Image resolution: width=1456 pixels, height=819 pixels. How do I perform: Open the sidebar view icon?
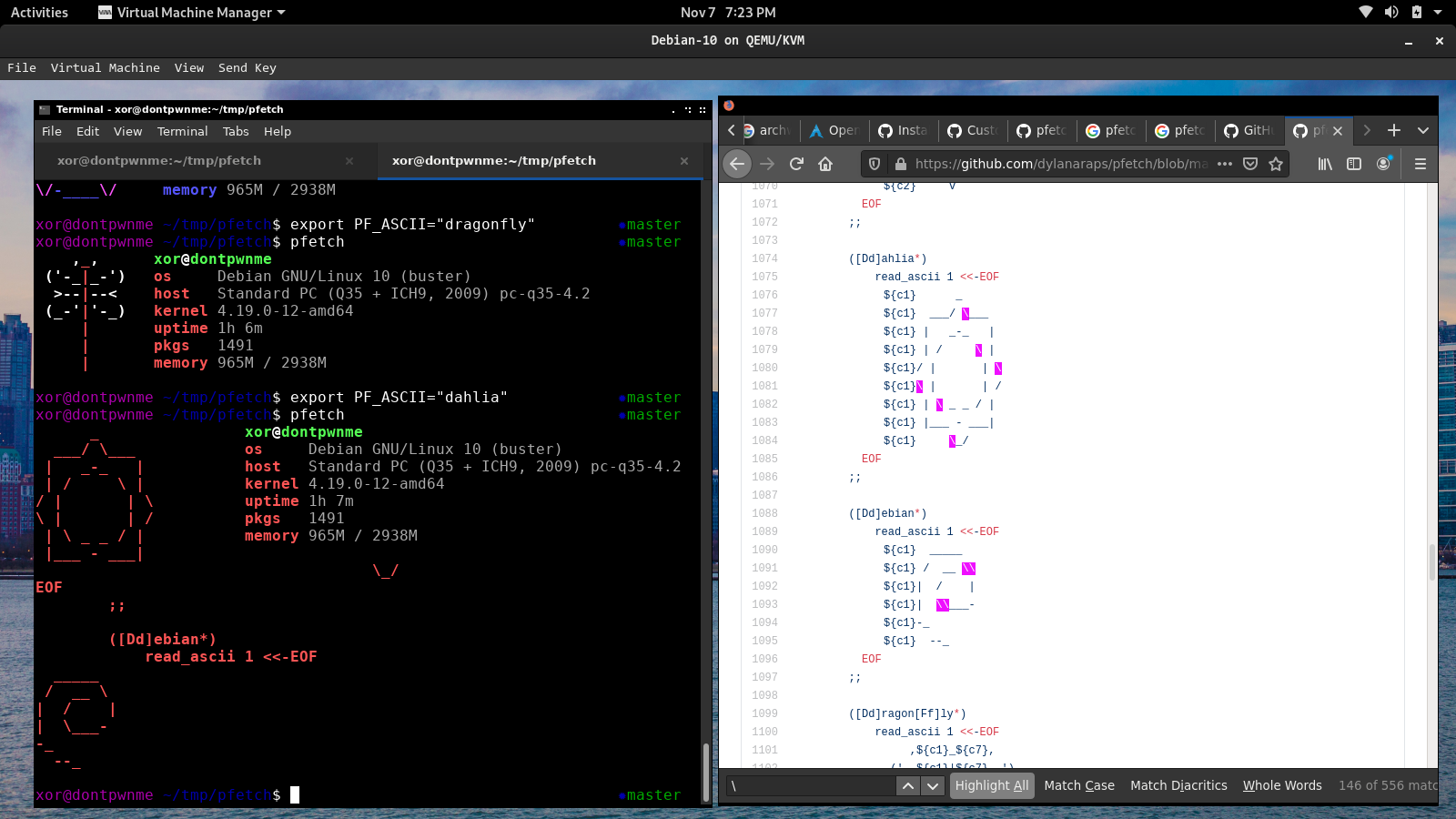[1354, 164]
